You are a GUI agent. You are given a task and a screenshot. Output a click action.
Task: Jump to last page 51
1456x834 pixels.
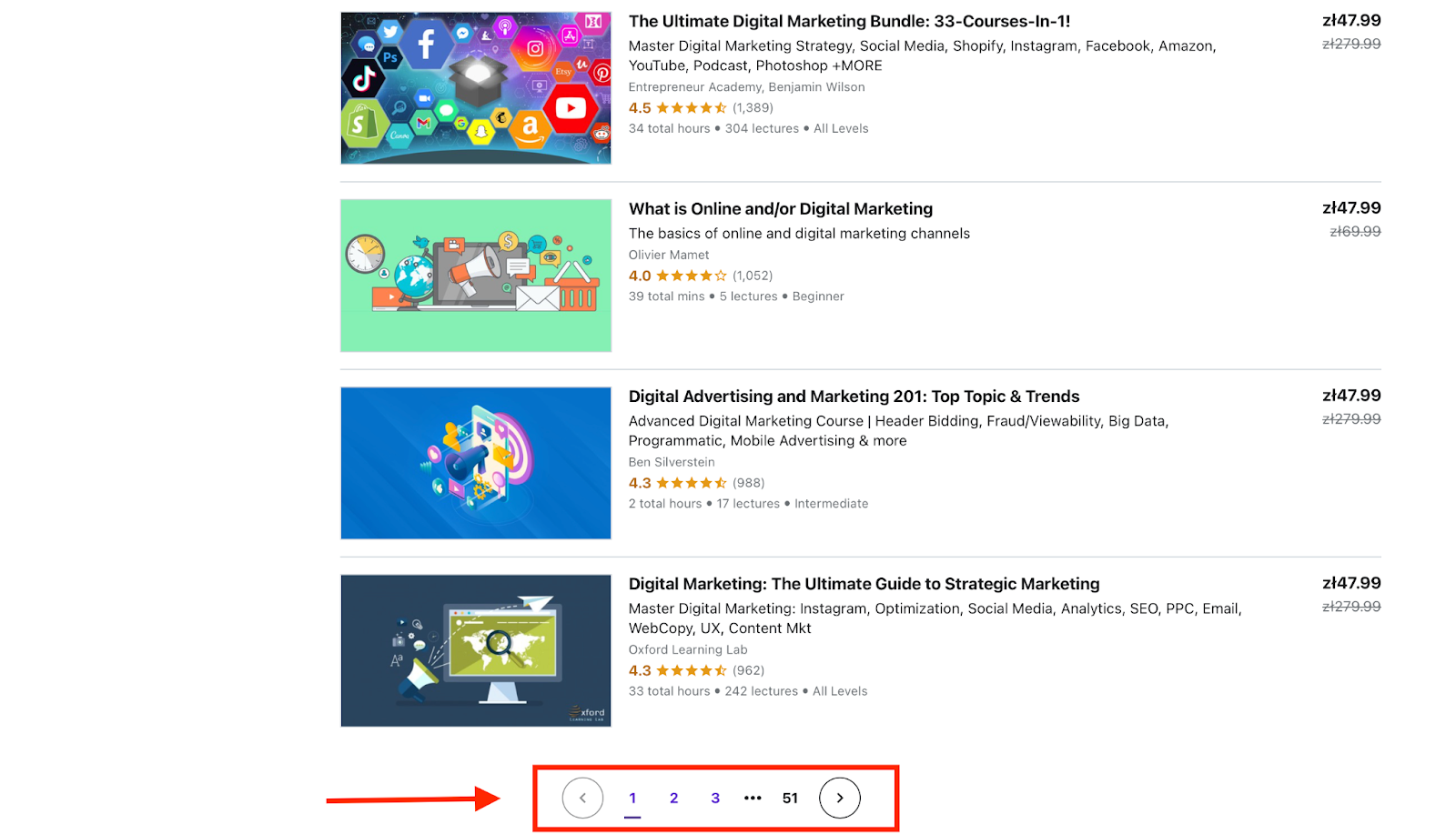790,798
